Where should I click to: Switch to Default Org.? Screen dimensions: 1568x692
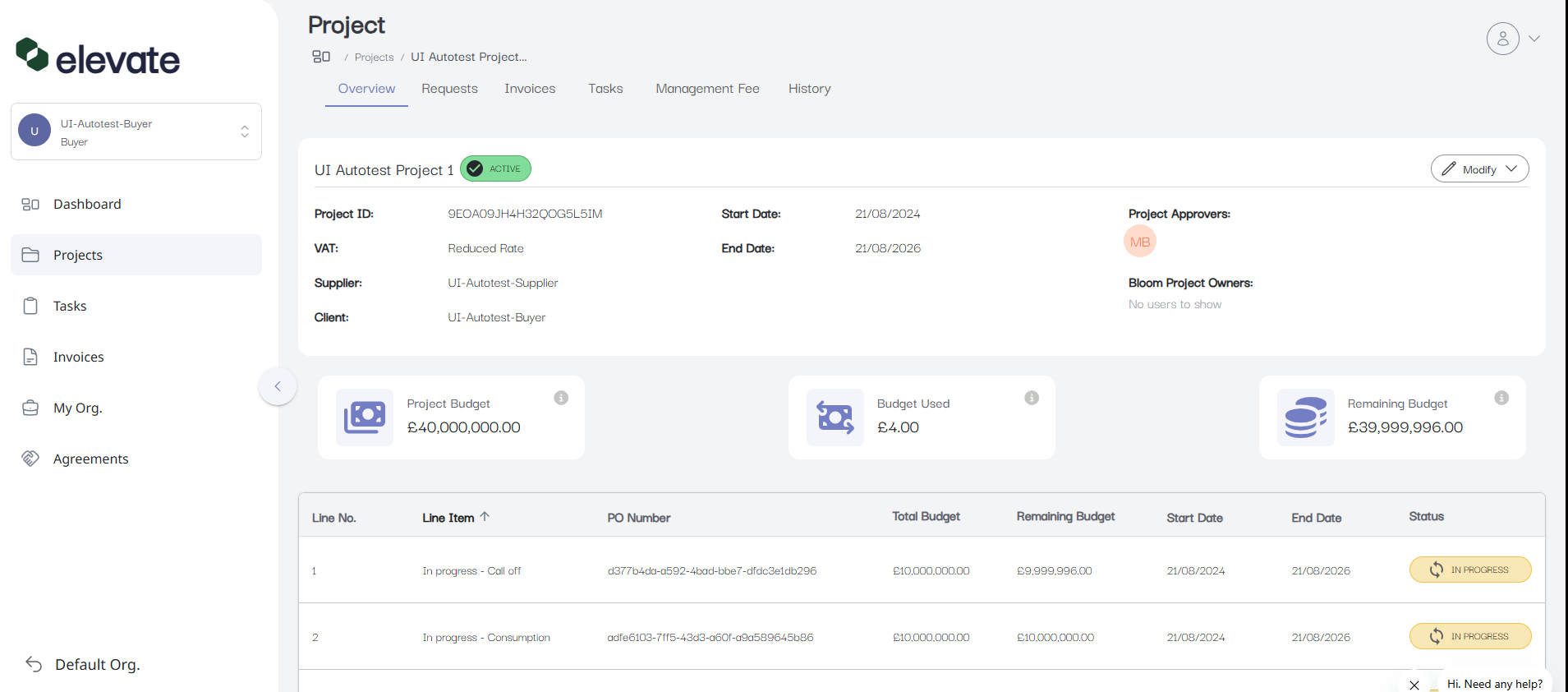coord(83,664)
